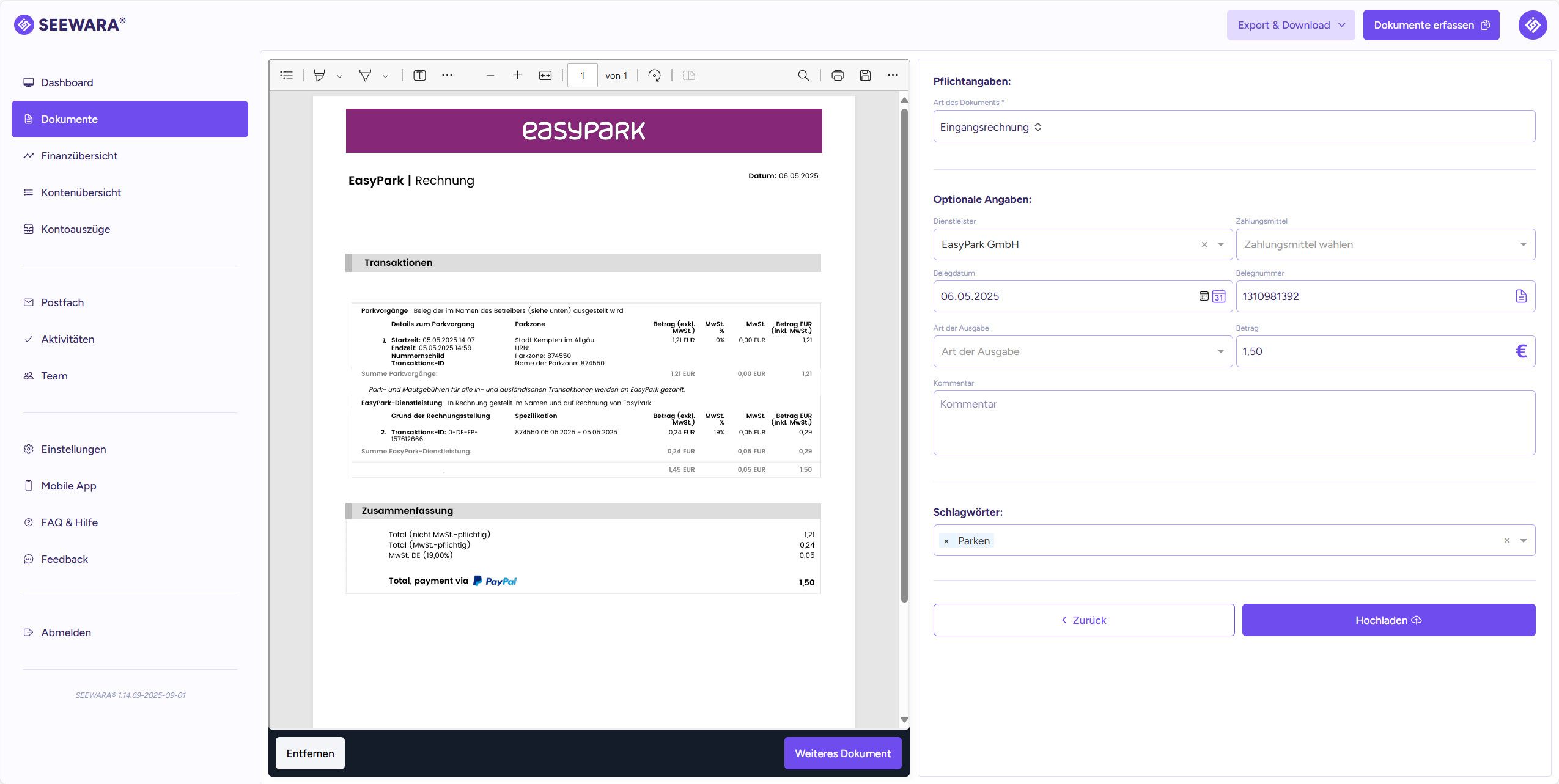Click the PDF zoom in plus icon
The image size is (1559, 784).
[x=517, y=75]
